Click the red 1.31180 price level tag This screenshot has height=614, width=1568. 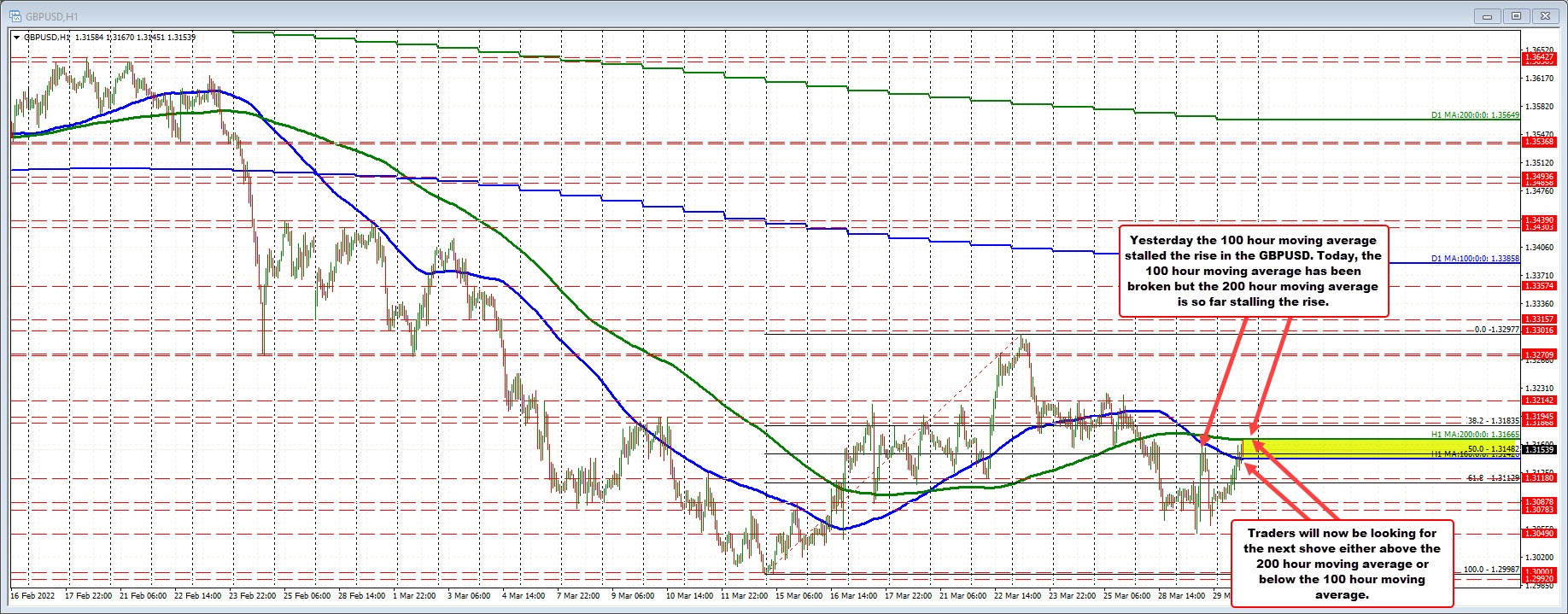pyautogui.click(x=1539, y=478)
